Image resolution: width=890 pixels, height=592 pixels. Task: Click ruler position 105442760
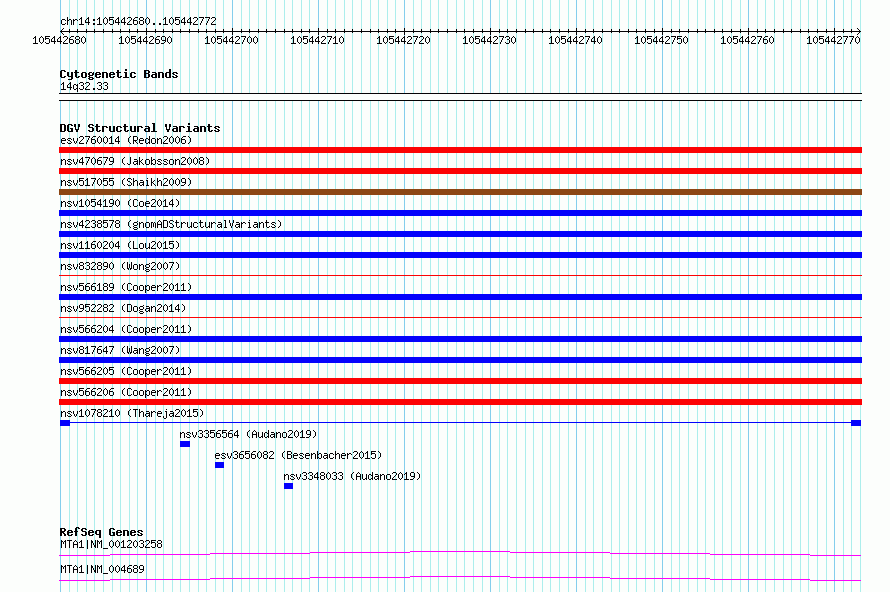click(748, 40)
